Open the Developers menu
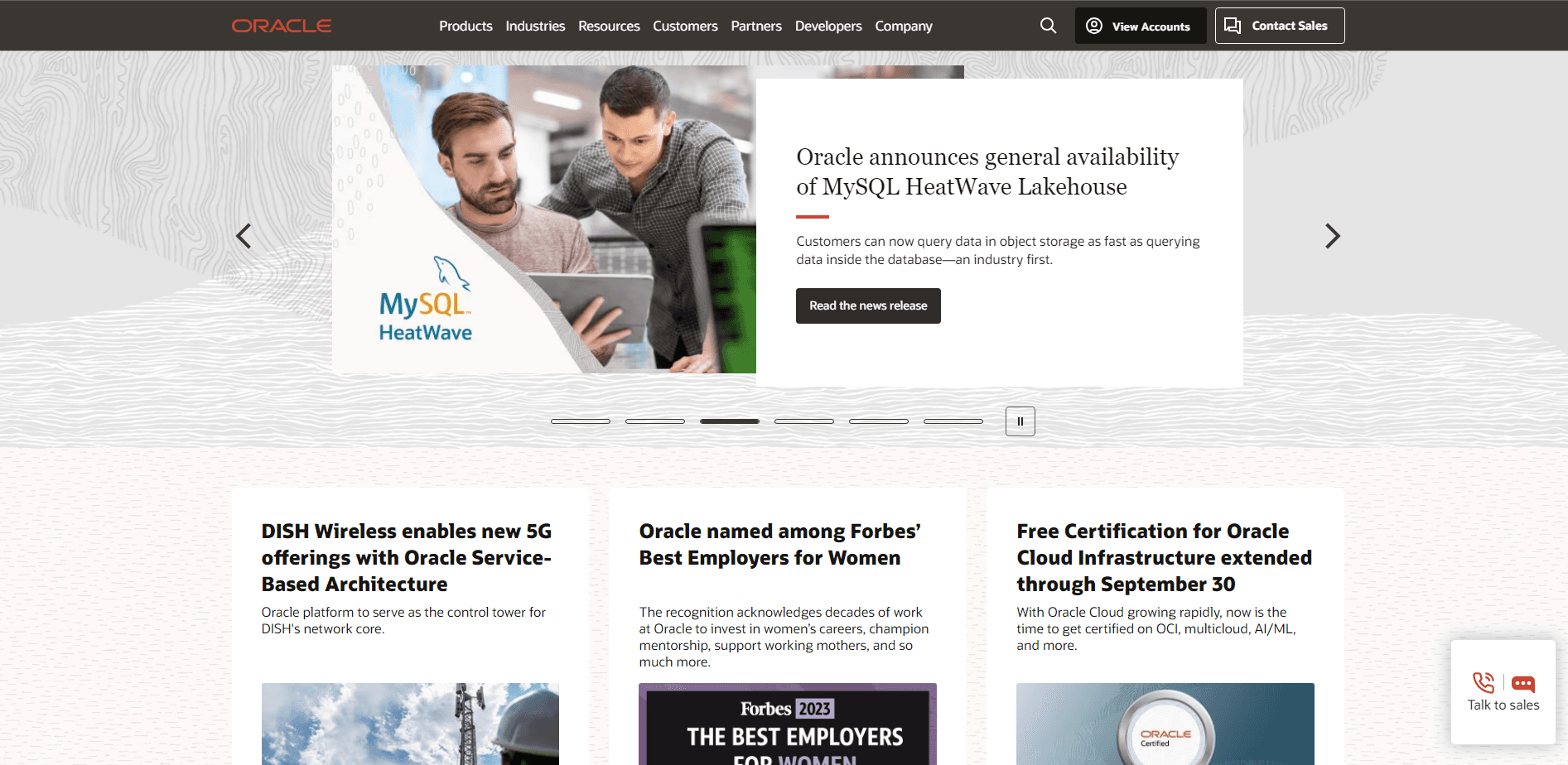The width and height of the screenshot is (1568, 765). [828, 26]
